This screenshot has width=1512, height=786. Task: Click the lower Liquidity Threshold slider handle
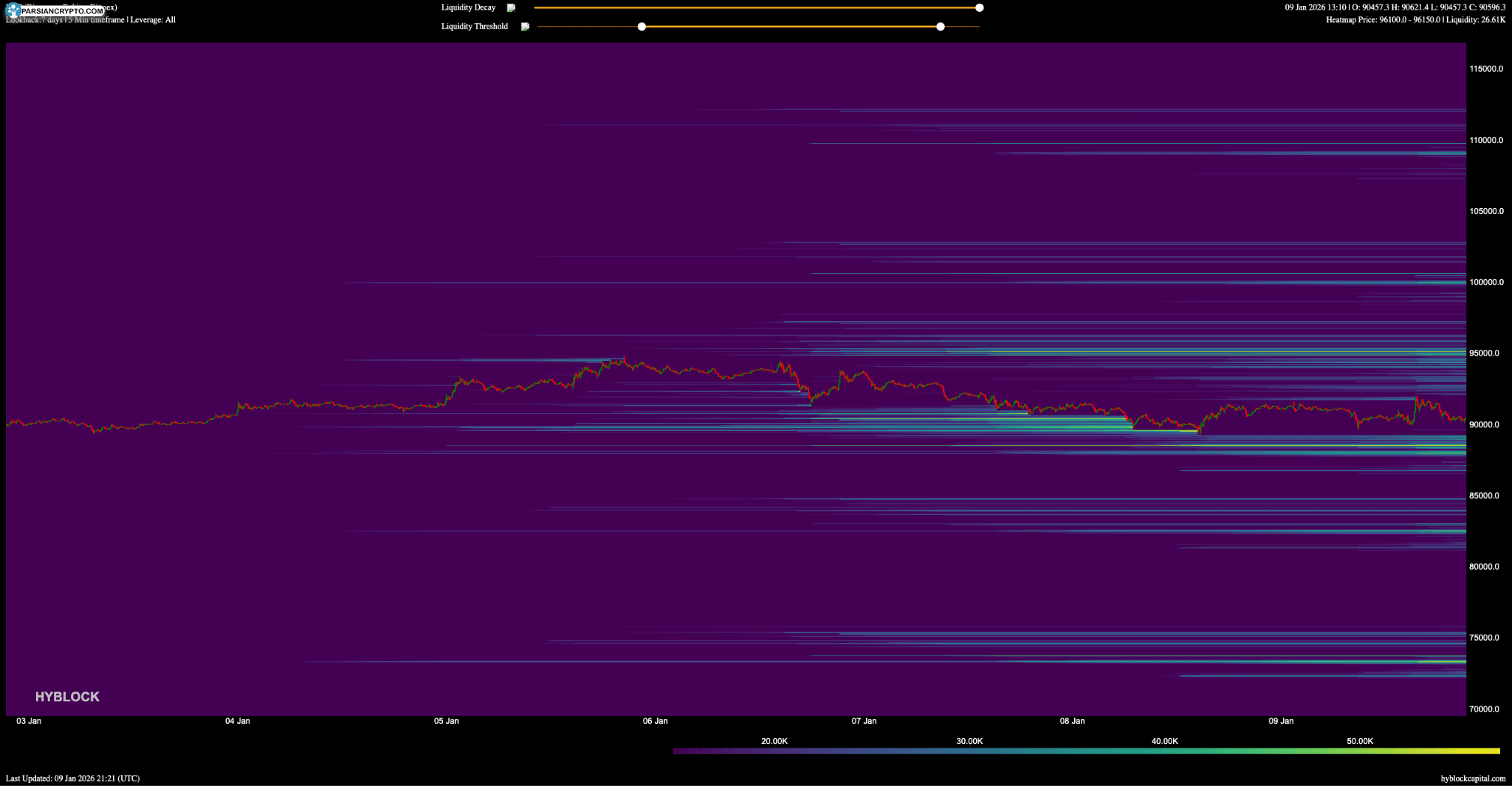[x=642, y=27]
